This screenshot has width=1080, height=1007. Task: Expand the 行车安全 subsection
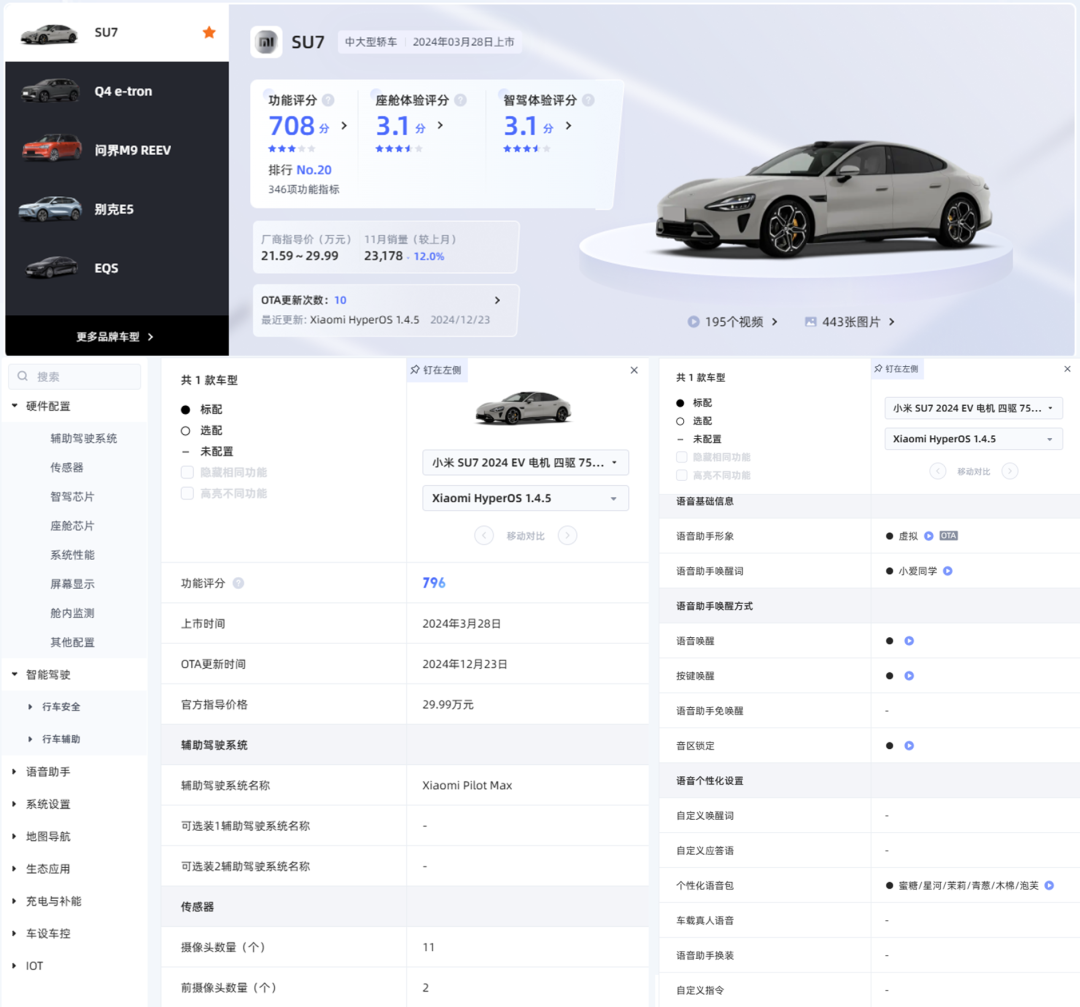(x=30, y=707)
